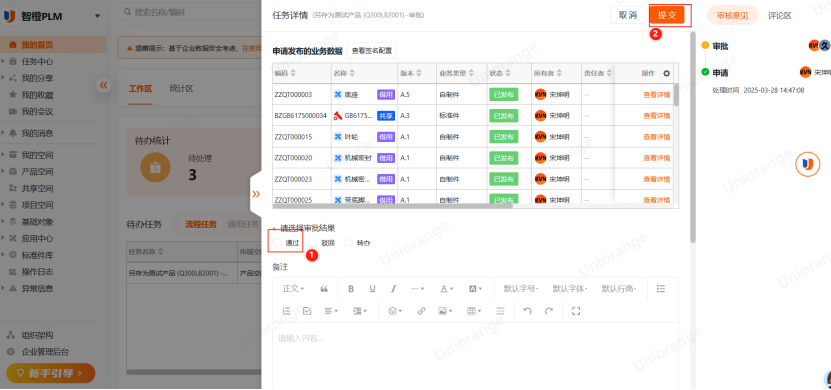Screen dimensions: 831x390
Task: Sort the table by 编码 column
Action: pyautogui.click(x=293, y=74)
